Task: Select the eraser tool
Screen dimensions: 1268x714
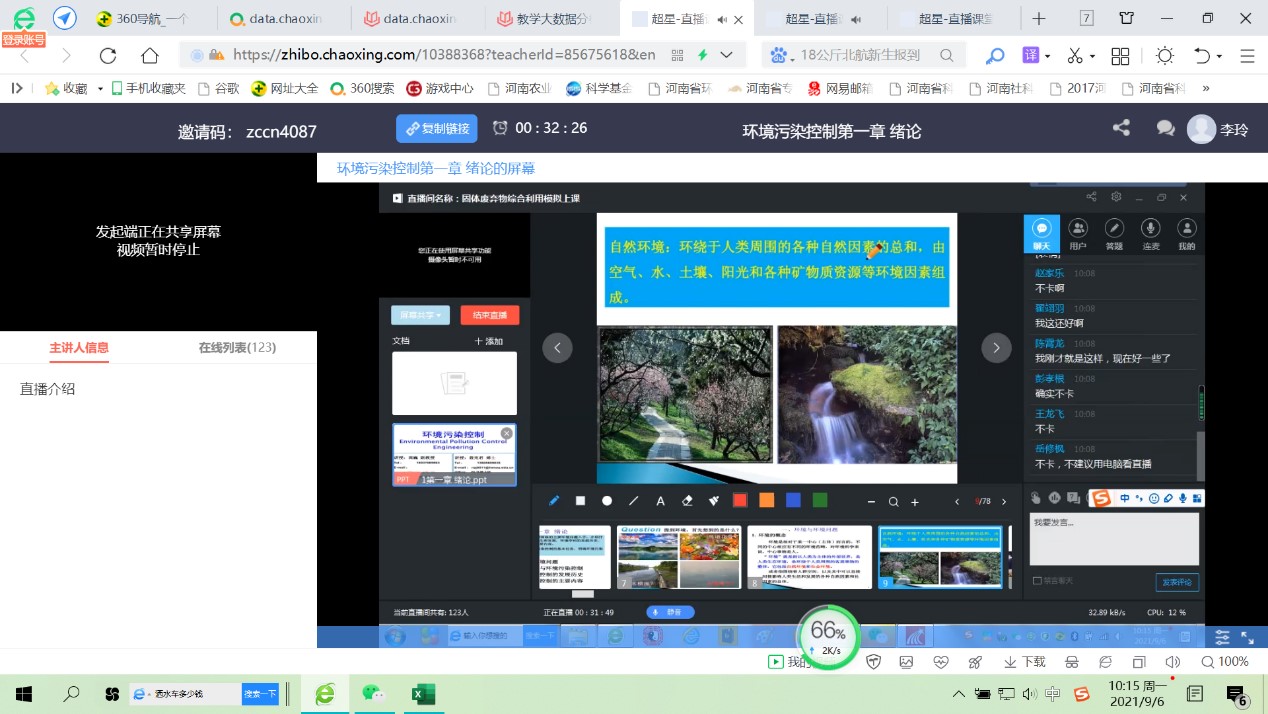Action: (687, 501)
